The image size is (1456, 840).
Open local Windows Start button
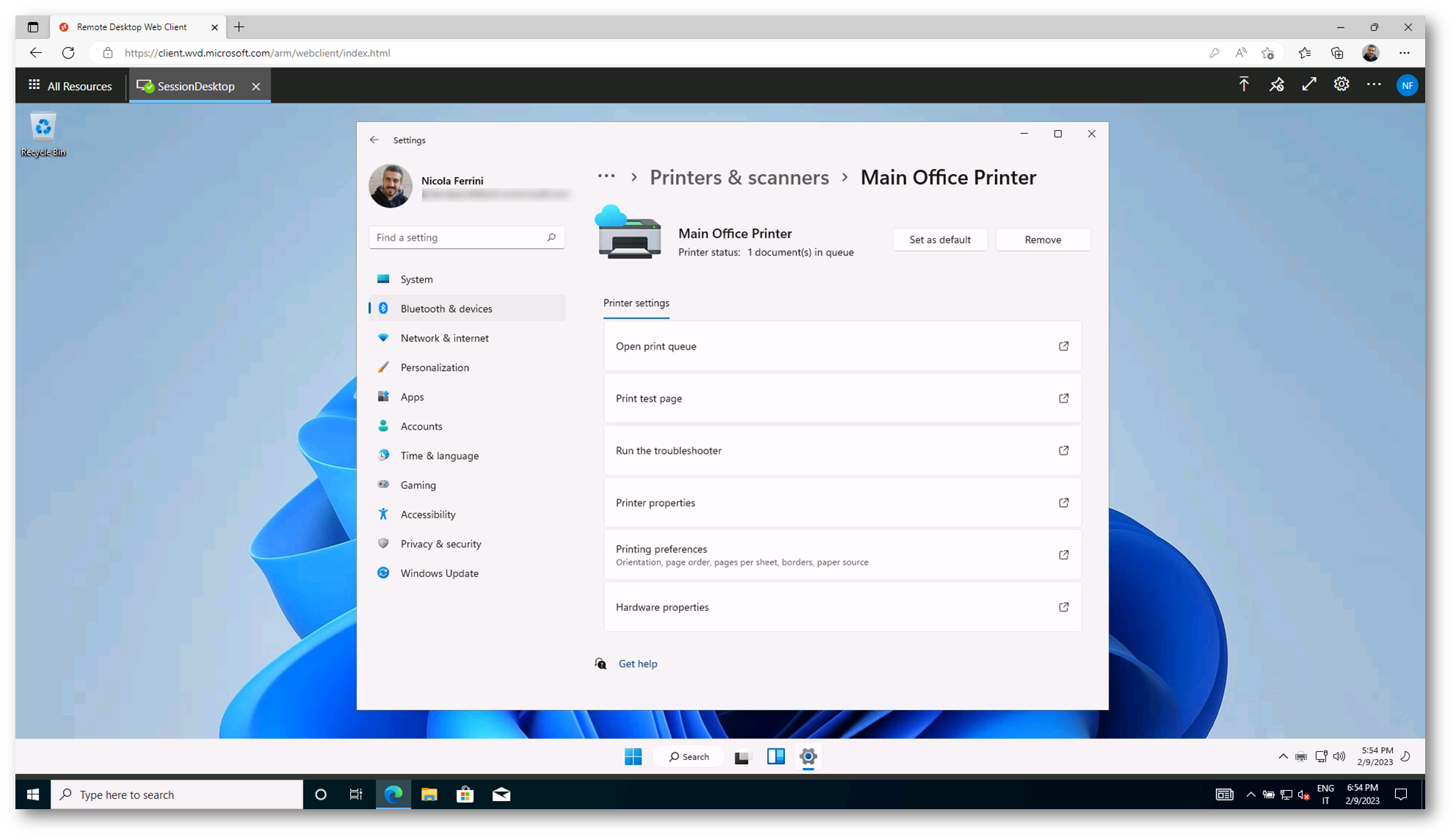(33, 794)
